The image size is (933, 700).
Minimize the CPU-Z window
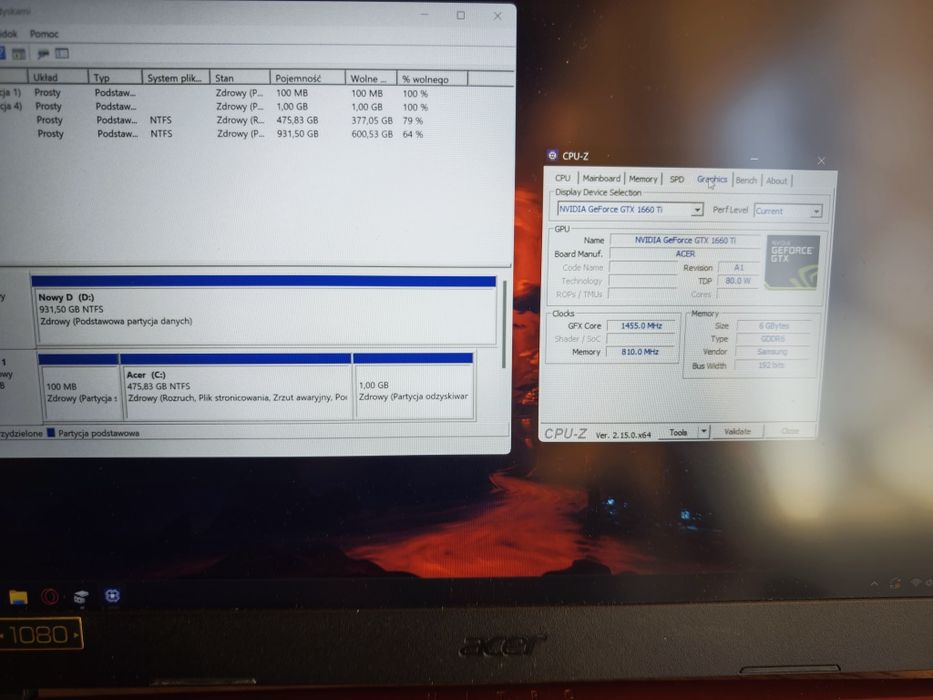(754, 159)
